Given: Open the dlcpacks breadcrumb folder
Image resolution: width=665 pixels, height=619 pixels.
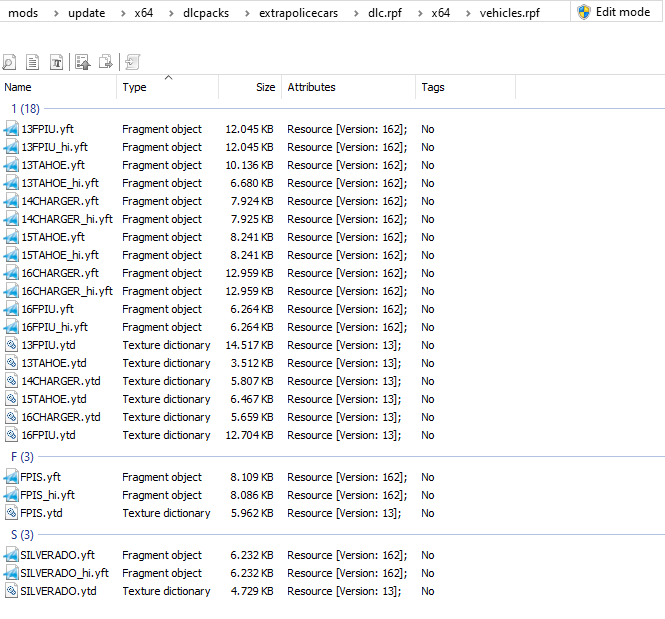Looking at the screenshot, I should (x=206, y=13).
